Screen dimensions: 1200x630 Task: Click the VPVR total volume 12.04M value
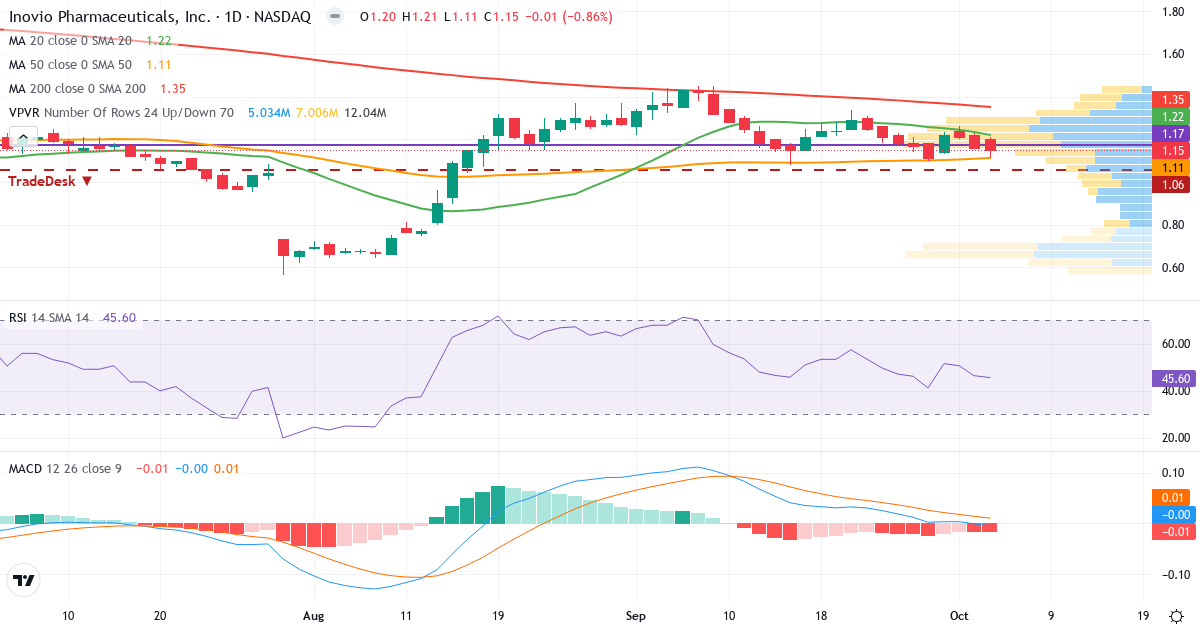pos(365,112)
